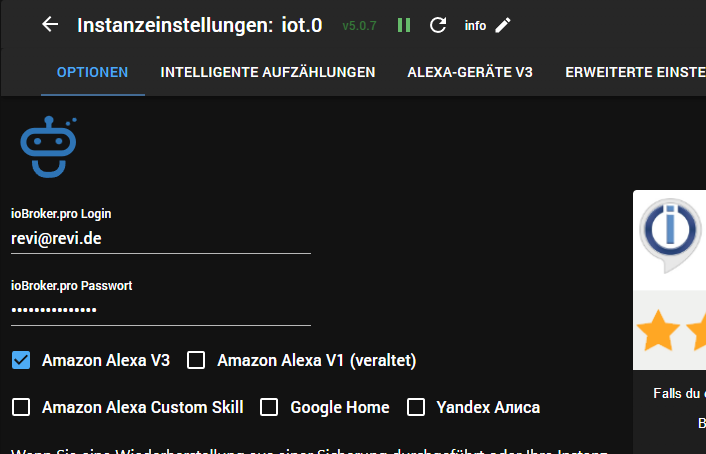This screenshot has width=706, height=454.
Task: Open the Alexa-Geräte V3 tab
Action: point(470,72)
